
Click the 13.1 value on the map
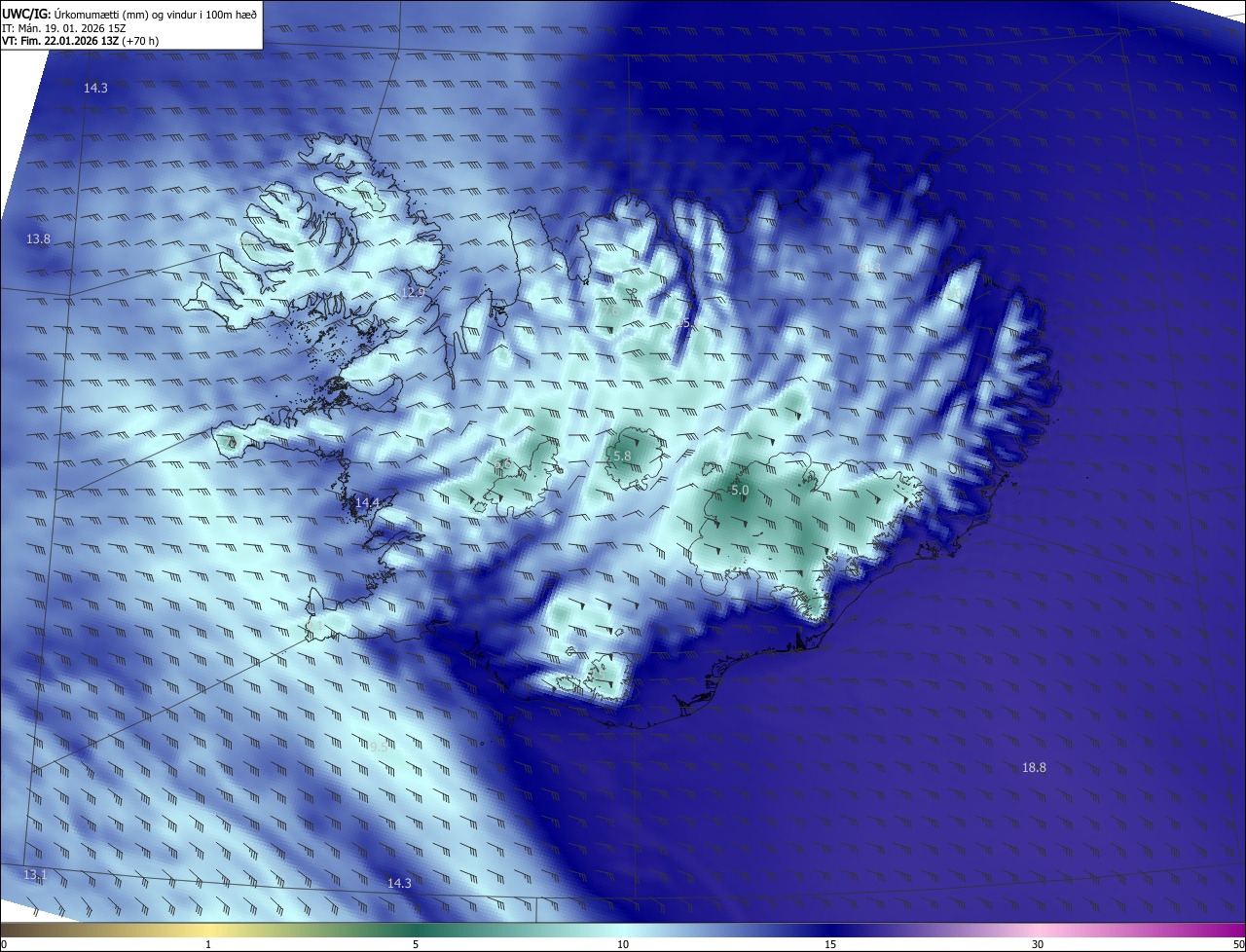35,875
